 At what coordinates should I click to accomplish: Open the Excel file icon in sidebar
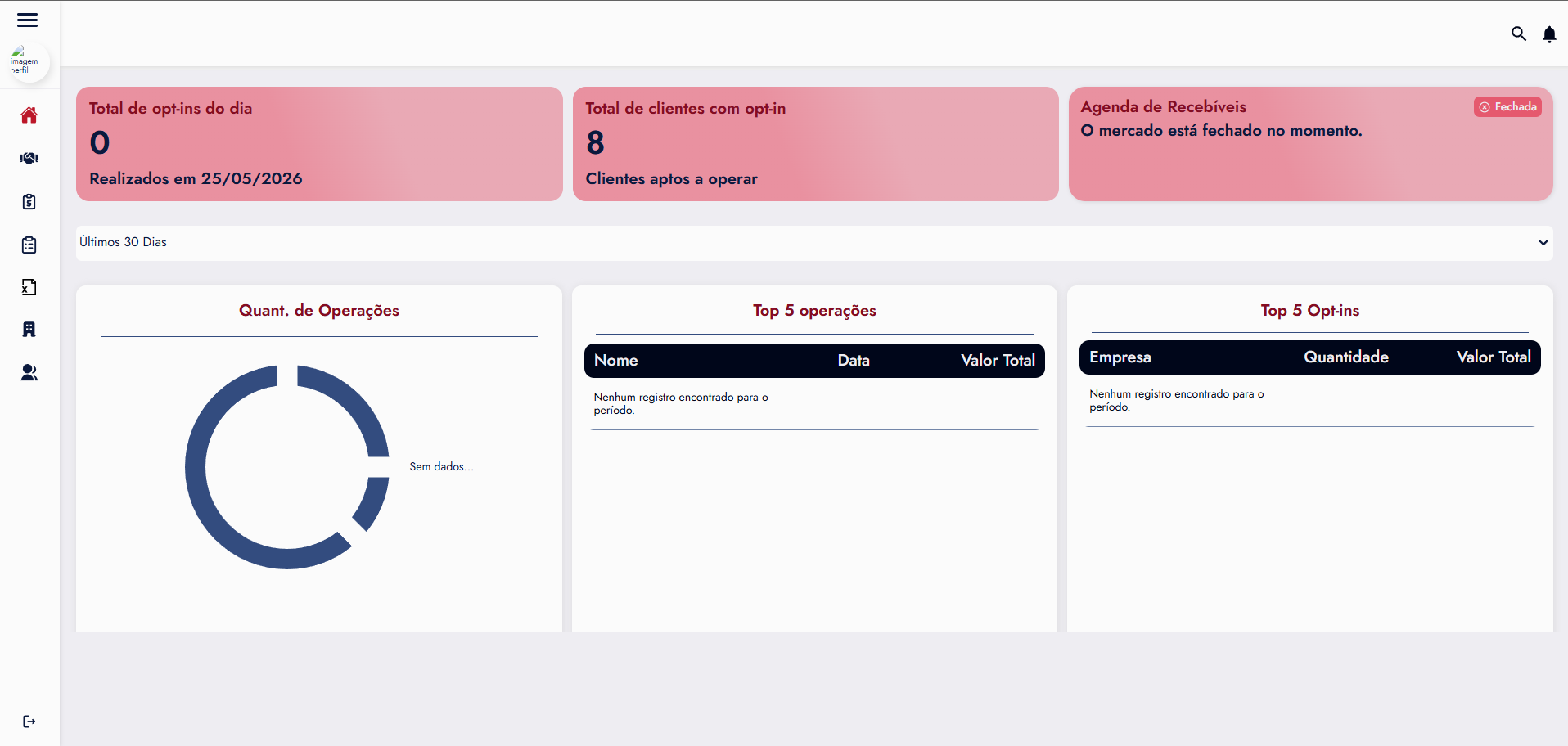[x=29, y=287]
